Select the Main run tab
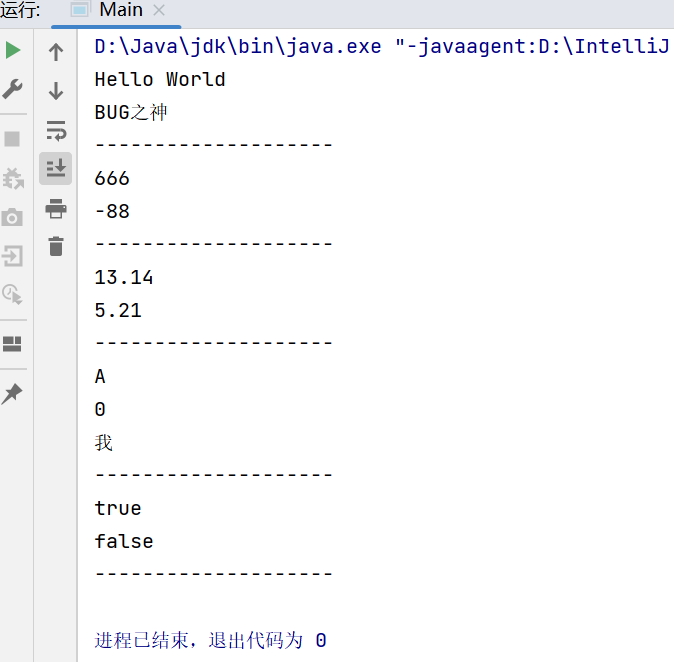The height and width of the screenshot is (662, 674). (x=116, y=10)
